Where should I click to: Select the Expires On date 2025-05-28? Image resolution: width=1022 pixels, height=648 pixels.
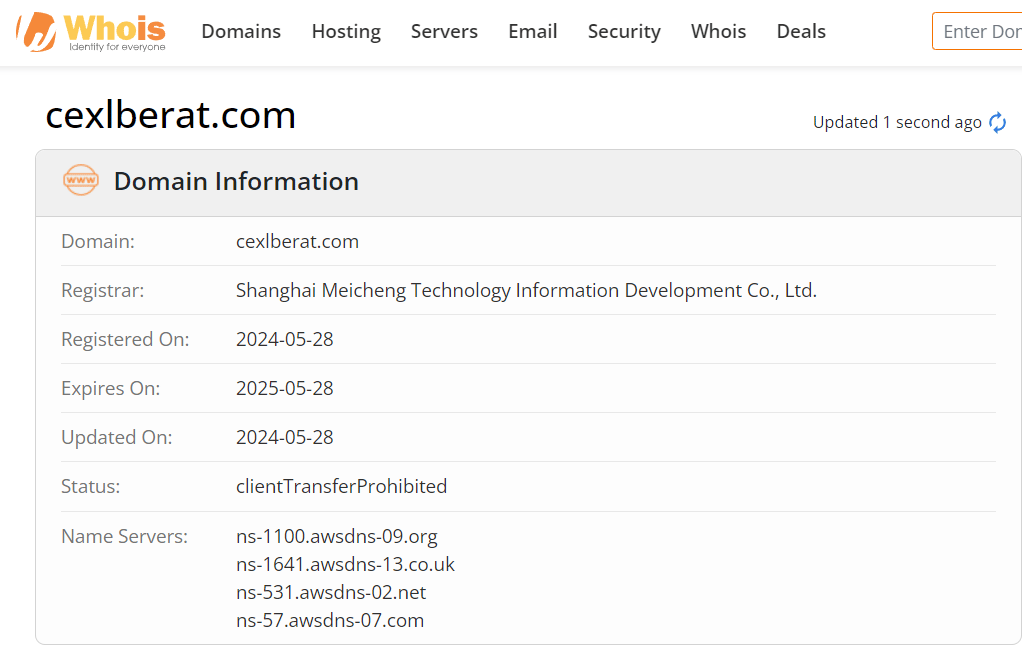point(284,388)
